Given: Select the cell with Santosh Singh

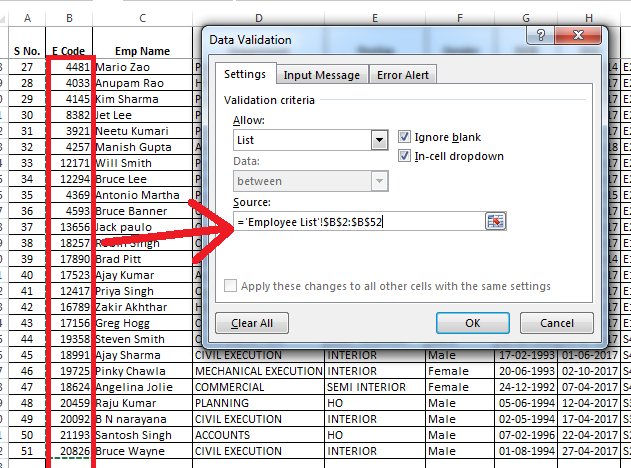Looking at the screenshot, I should click(x=142, y=435).
